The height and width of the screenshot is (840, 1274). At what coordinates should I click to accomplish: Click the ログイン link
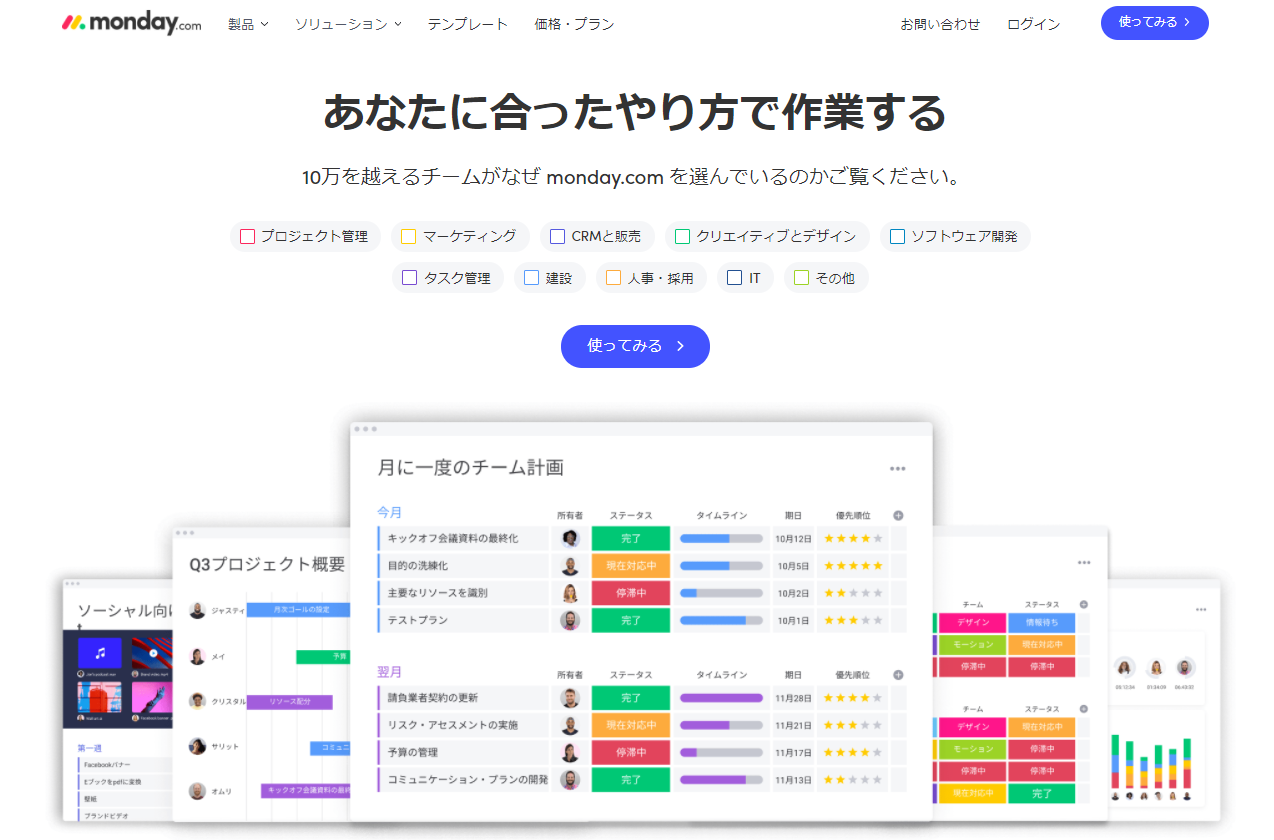[1033, 24]
